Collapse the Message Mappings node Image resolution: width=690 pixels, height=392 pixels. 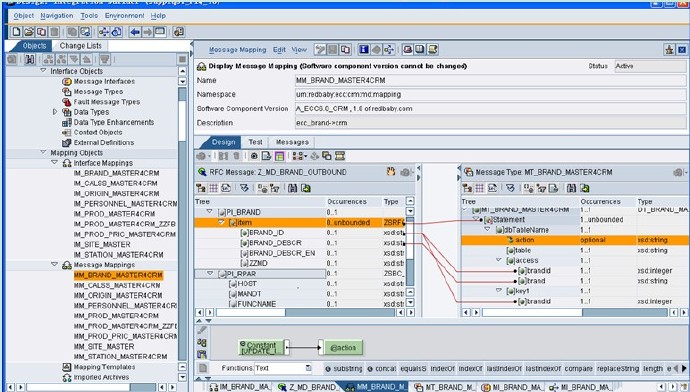tap(55, 264)
